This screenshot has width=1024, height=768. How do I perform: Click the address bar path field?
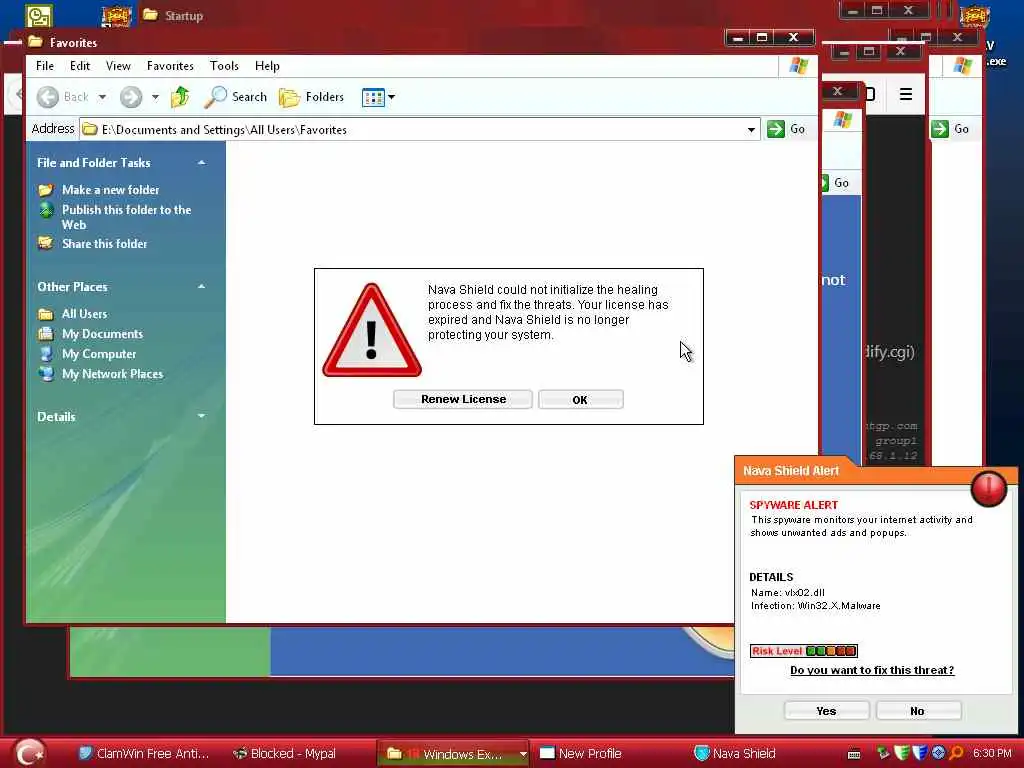419,129
